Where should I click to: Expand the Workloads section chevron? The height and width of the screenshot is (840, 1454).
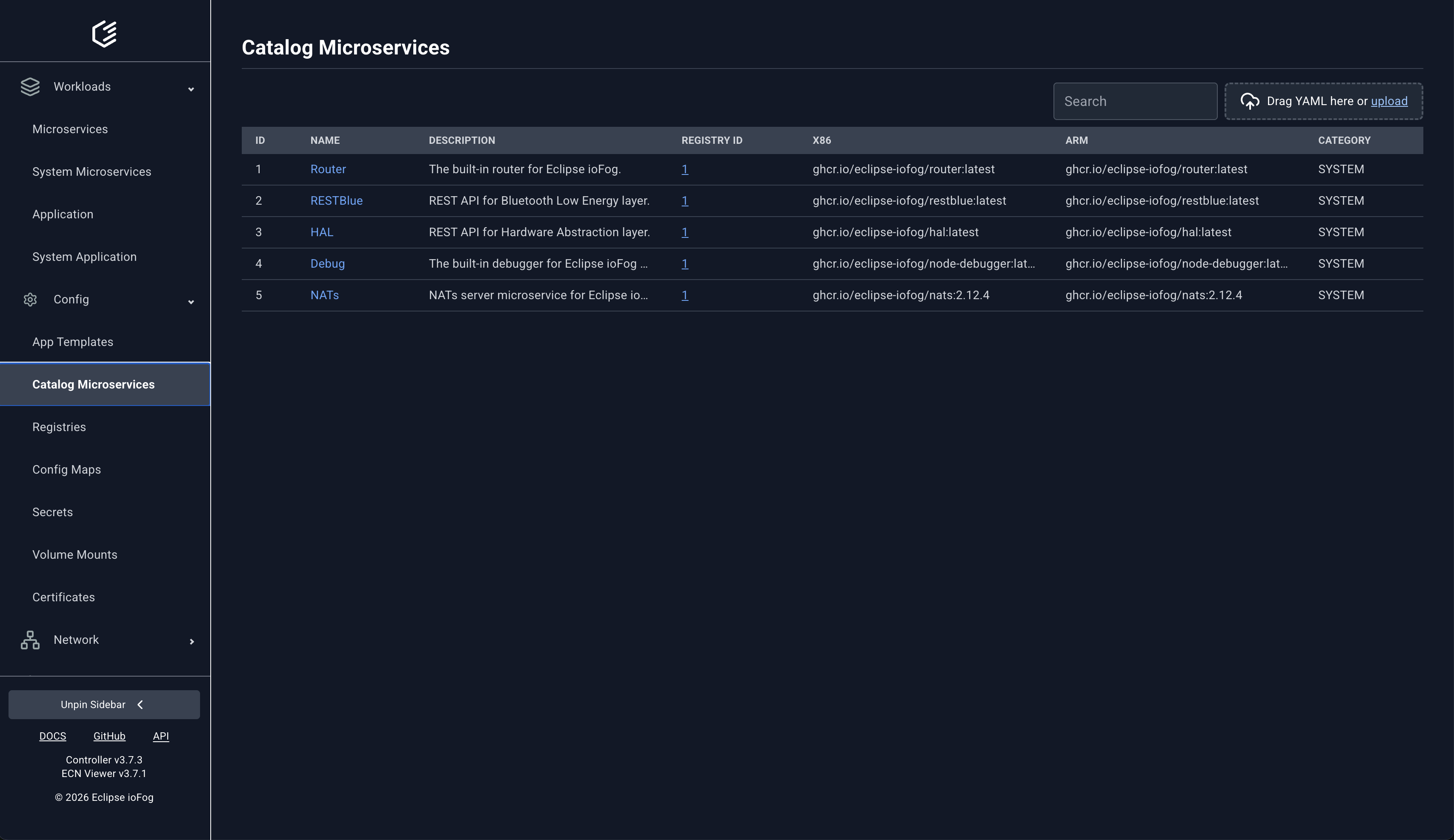point(191,89)
